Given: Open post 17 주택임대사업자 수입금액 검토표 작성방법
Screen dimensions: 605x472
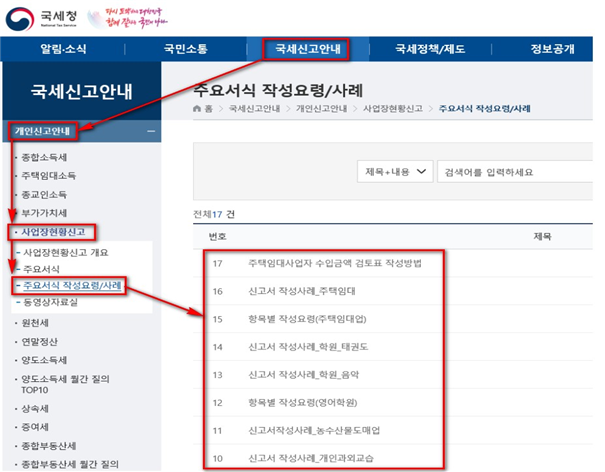Looking at the screenshot, I should [334, 264].
